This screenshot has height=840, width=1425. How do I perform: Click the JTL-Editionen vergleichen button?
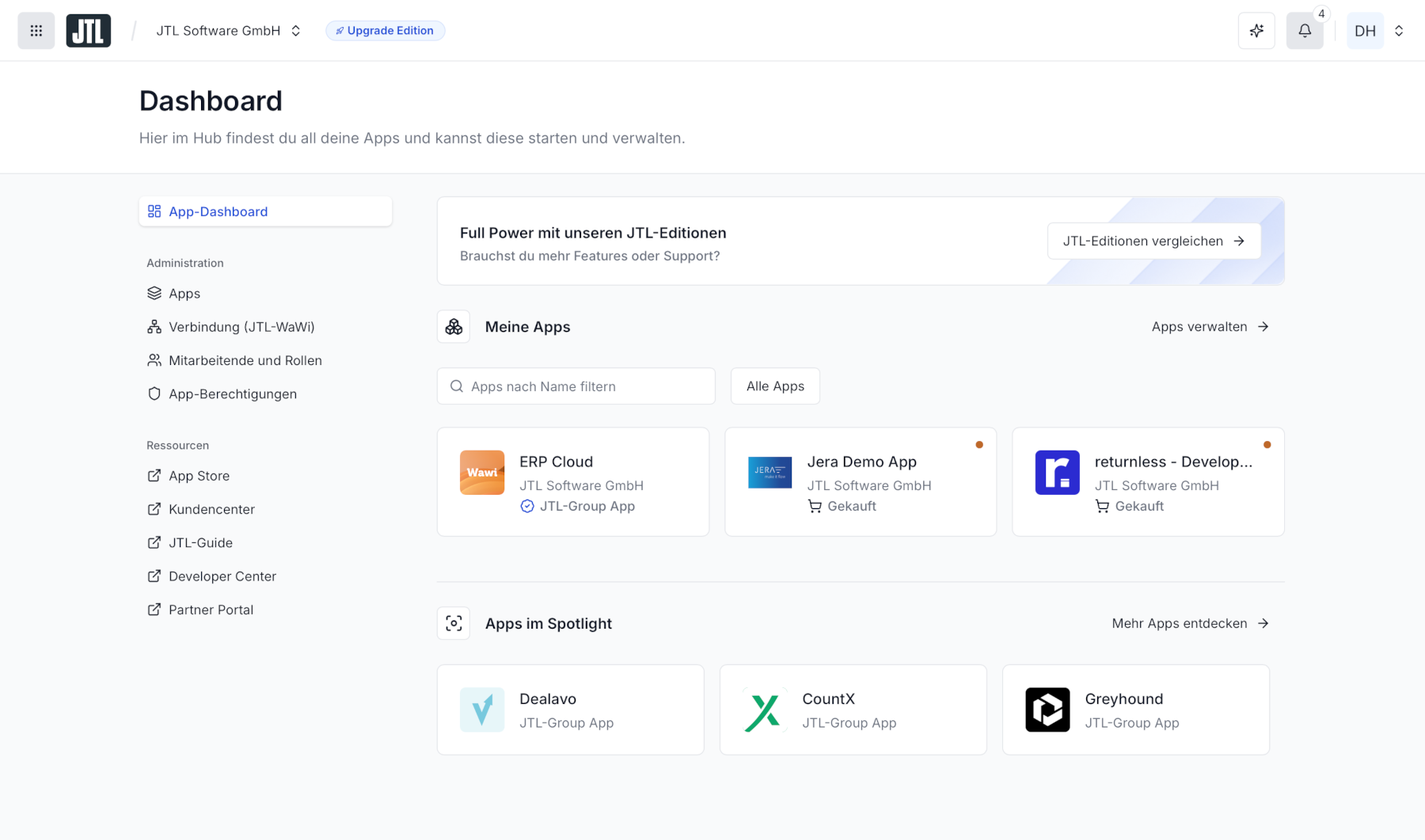[1153, 241]
